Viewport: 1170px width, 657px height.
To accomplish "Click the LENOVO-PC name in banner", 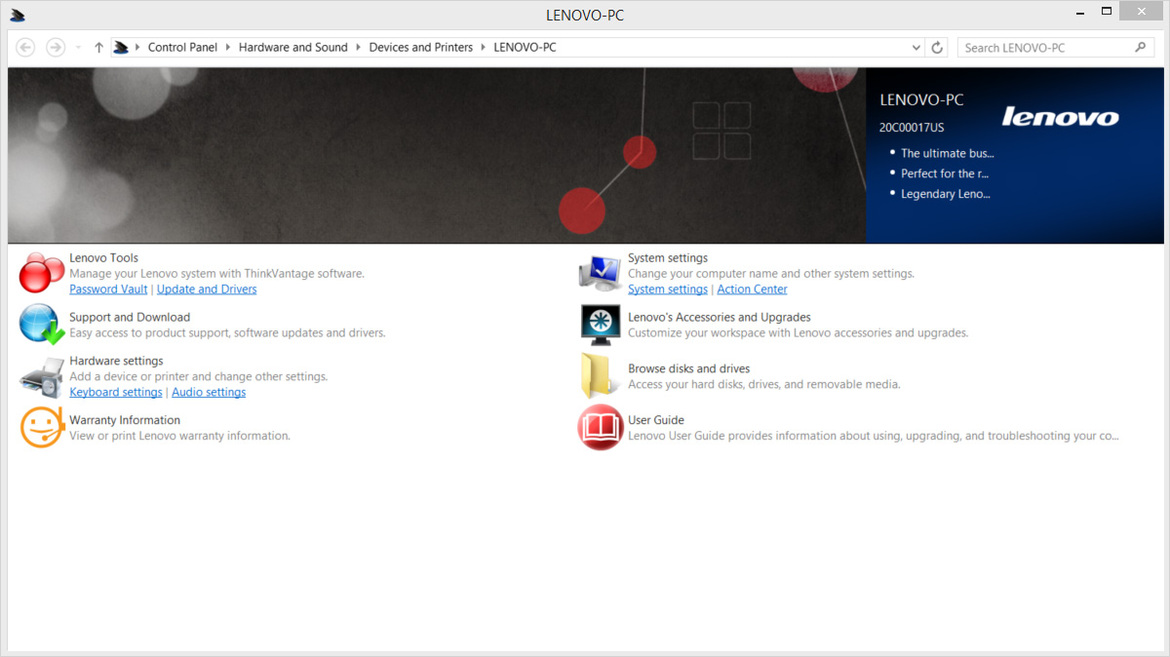I will pyautogui.click(x=922, y=100).
